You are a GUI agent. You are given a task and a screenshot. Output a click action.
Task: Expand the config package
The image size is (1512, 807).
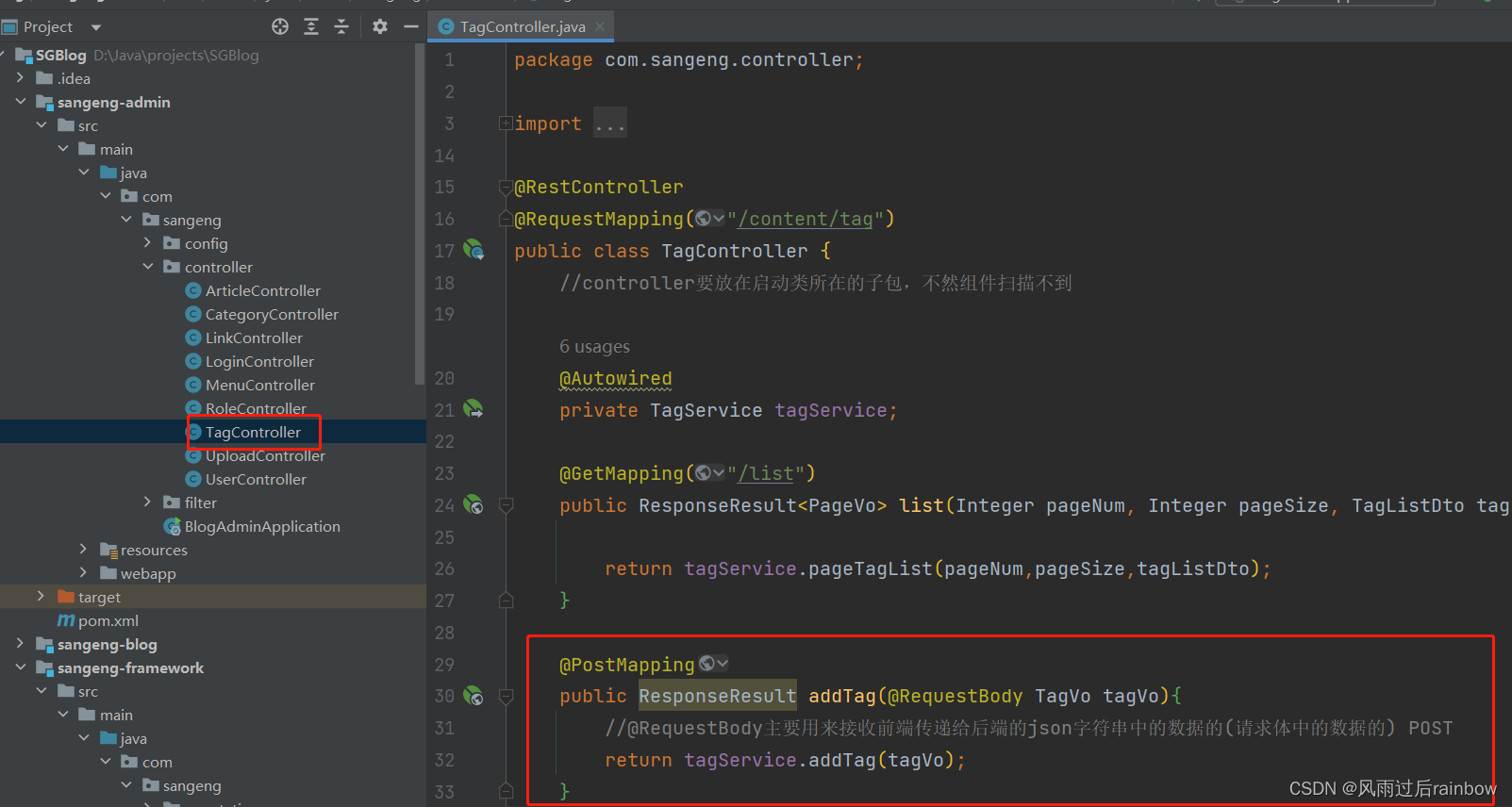pos(147,243)
